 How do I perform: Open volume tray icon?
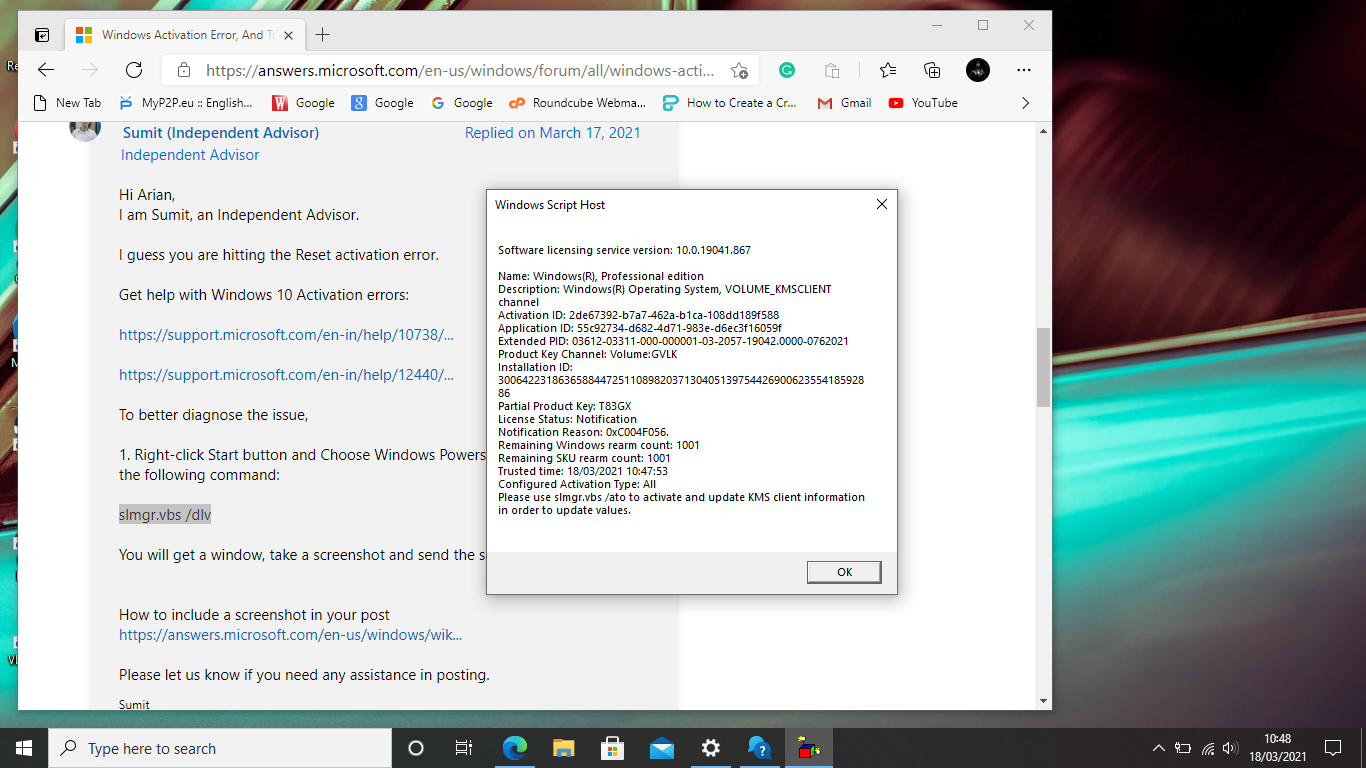tap(1230, 748)
